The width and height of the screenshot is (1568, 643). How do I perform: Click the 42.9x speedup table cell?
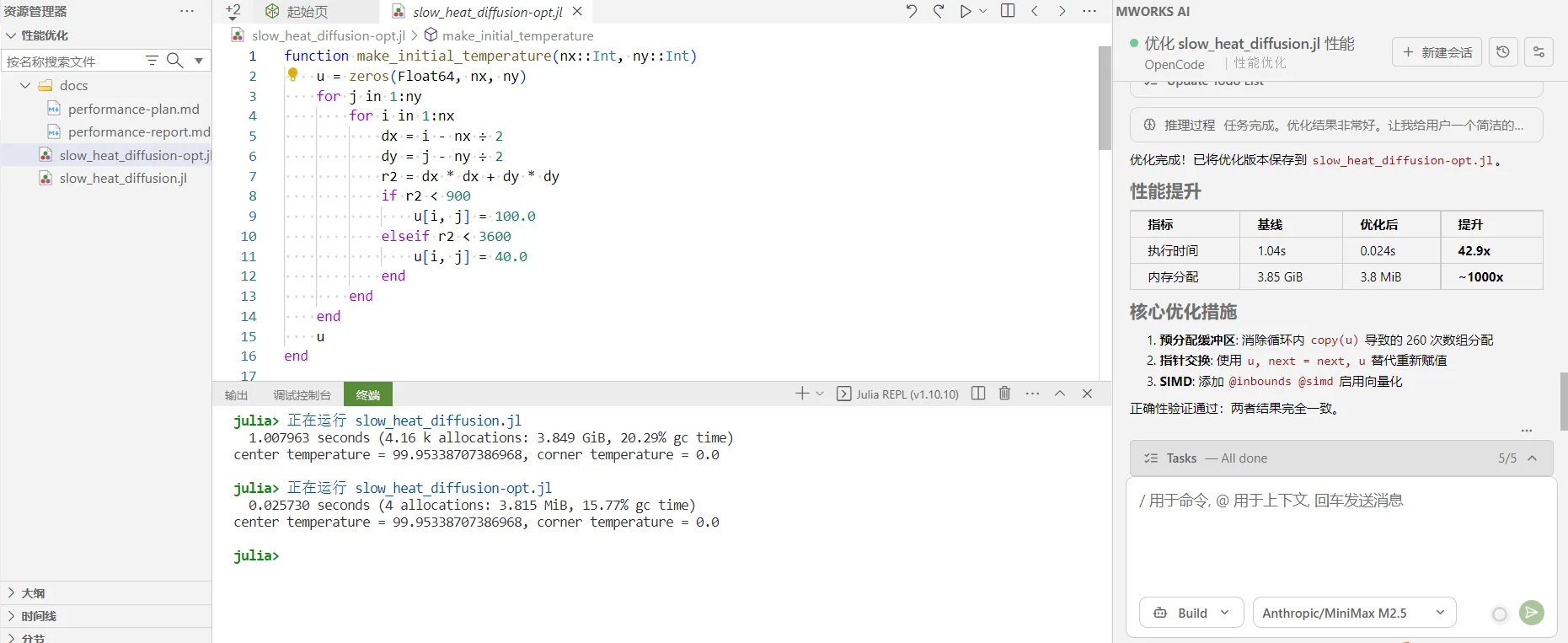click(1491, 250)
